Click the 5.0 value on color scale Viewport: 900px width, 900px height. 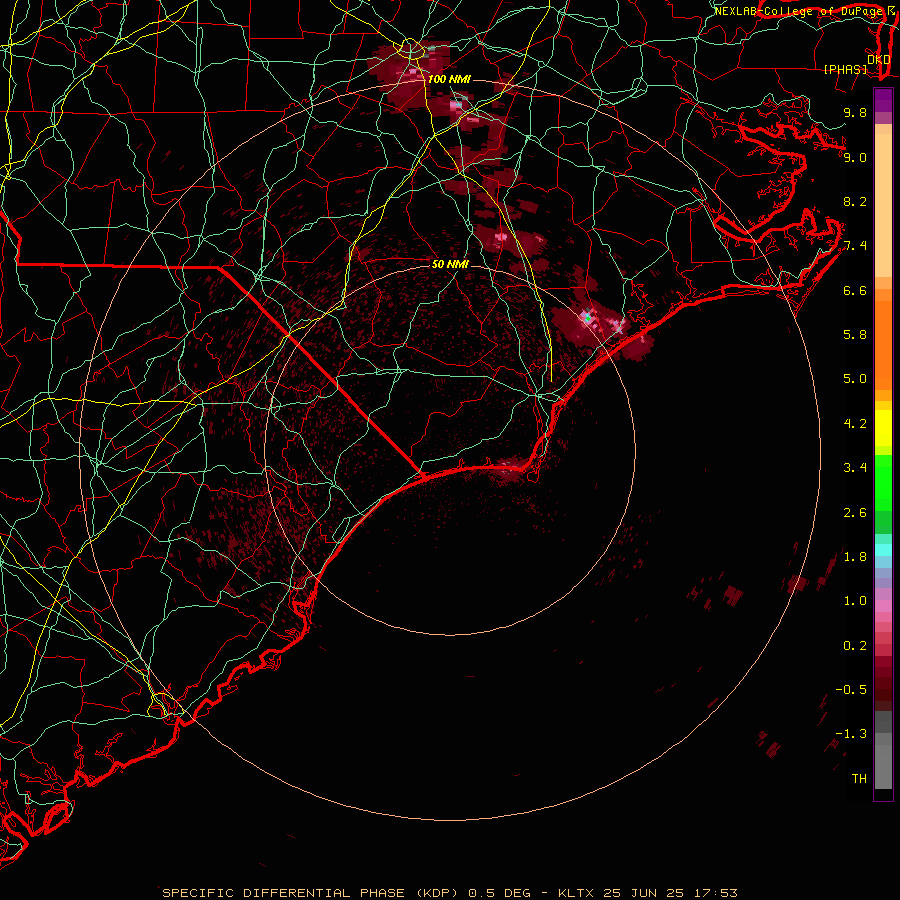point(855,379)
